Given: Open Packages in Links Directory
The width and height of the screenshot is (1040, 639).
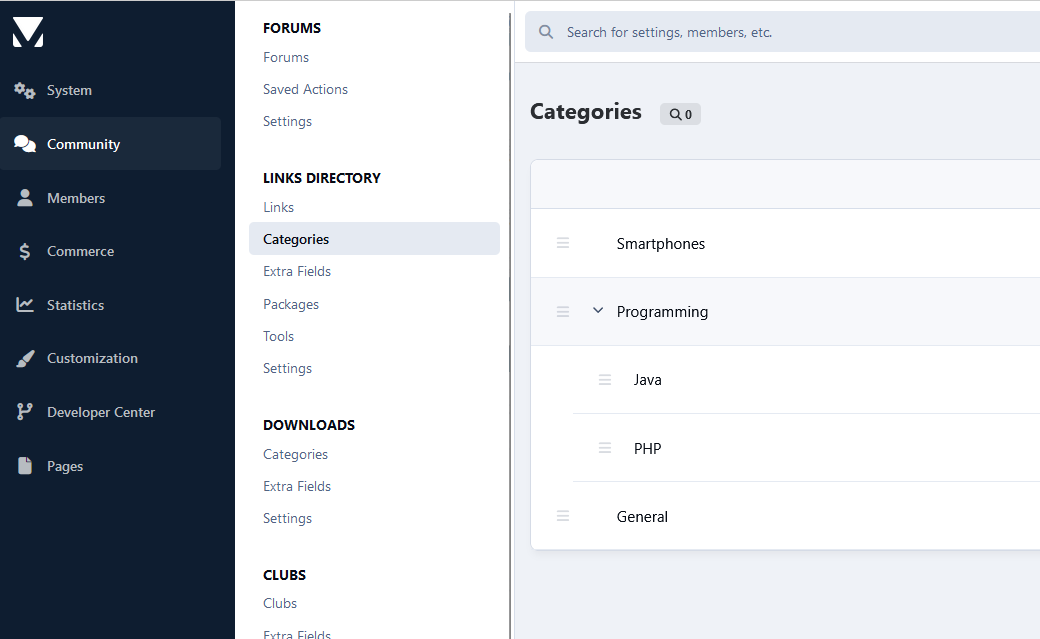Looking at the screenshot, I should click(x=291, y=304).
